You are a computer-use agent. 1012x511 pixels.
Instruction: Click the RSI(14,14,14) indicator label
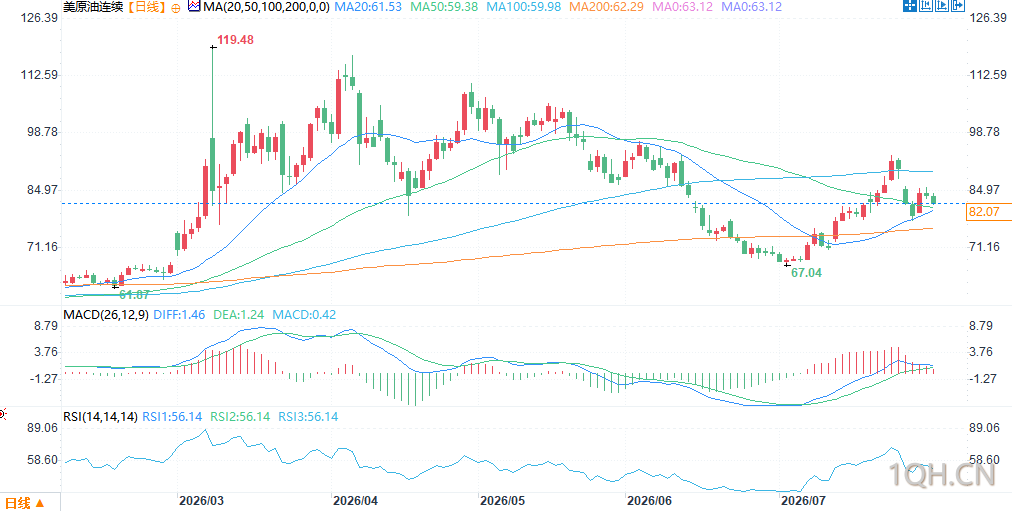pos(101,417)
